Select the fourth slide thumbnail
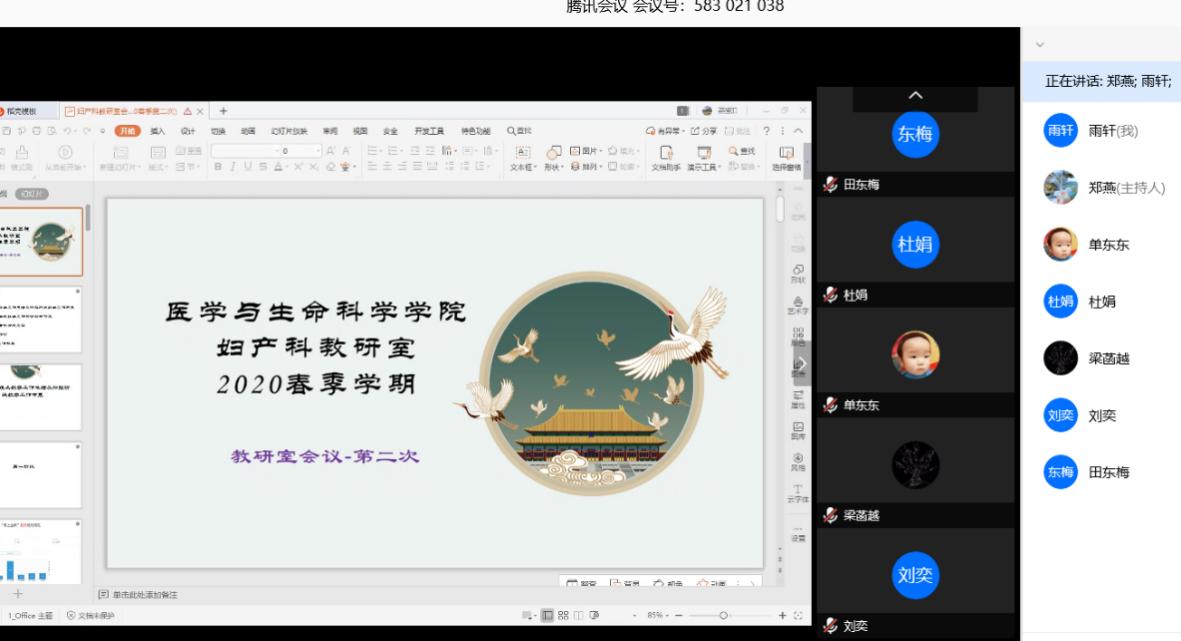 [x=41, y=475]
